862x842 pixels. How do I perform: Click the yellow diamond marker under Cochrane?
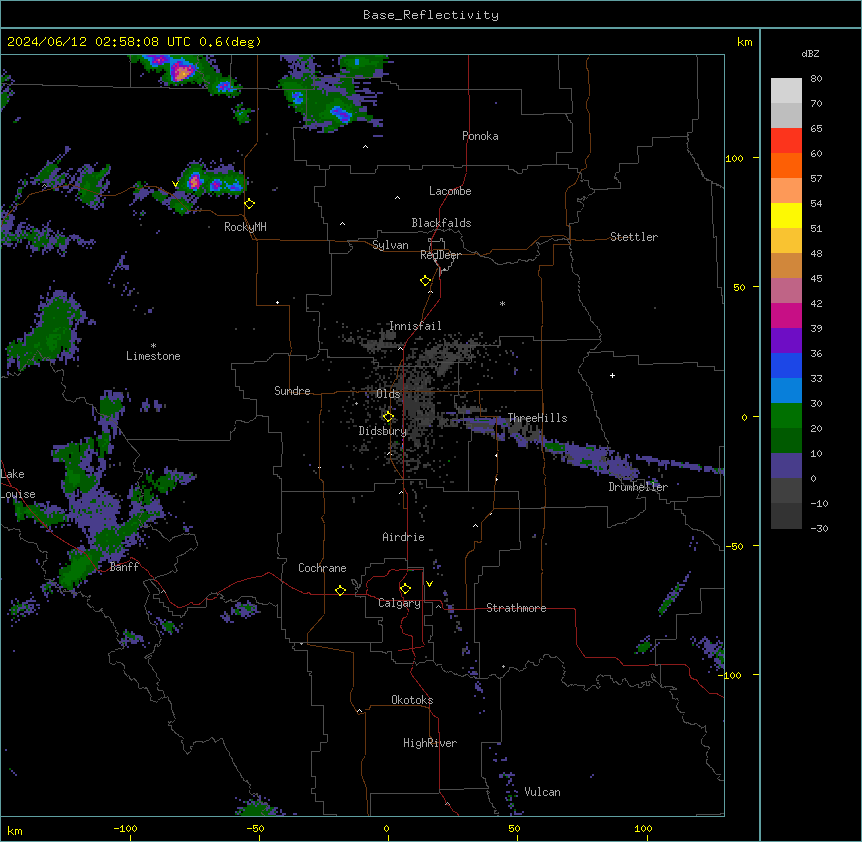coord(340,590)
